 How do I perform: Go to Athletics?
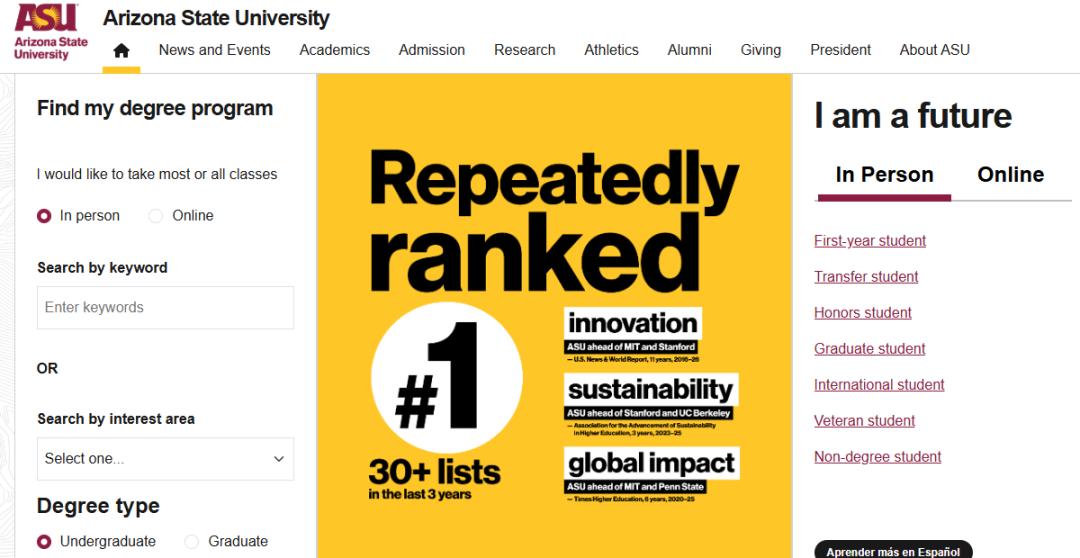pos(612,50)
